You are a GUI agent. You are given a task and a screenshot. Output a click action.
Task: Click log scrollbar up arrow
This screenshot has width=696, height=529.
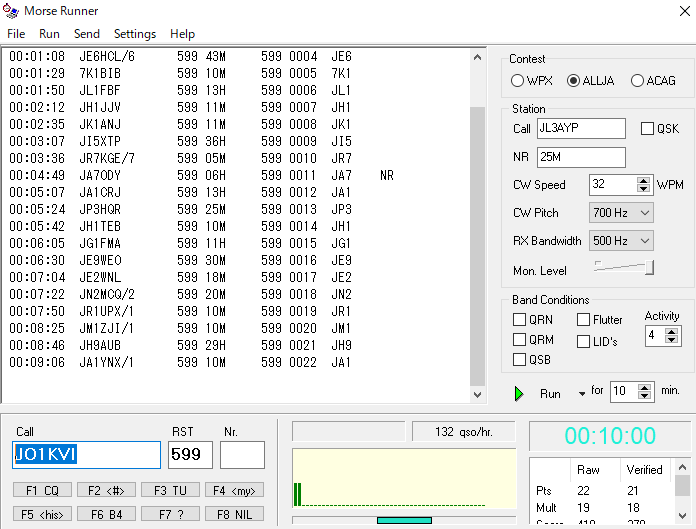[478, 57]
